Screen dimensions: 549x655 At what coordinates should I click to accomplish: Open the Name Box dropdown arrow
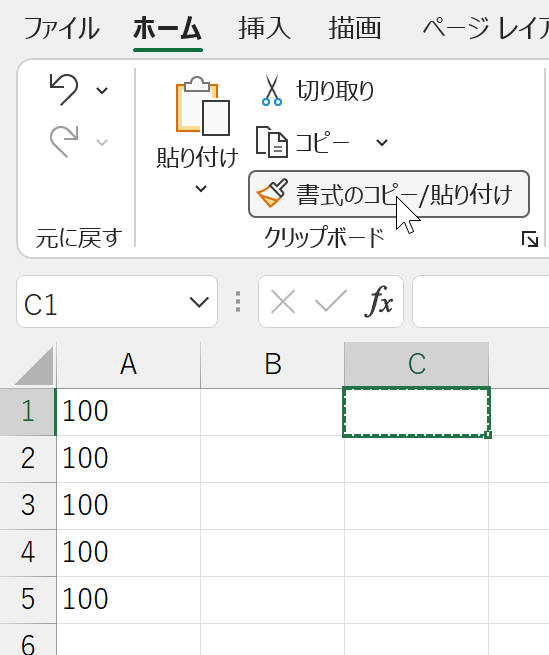[199, 302]
